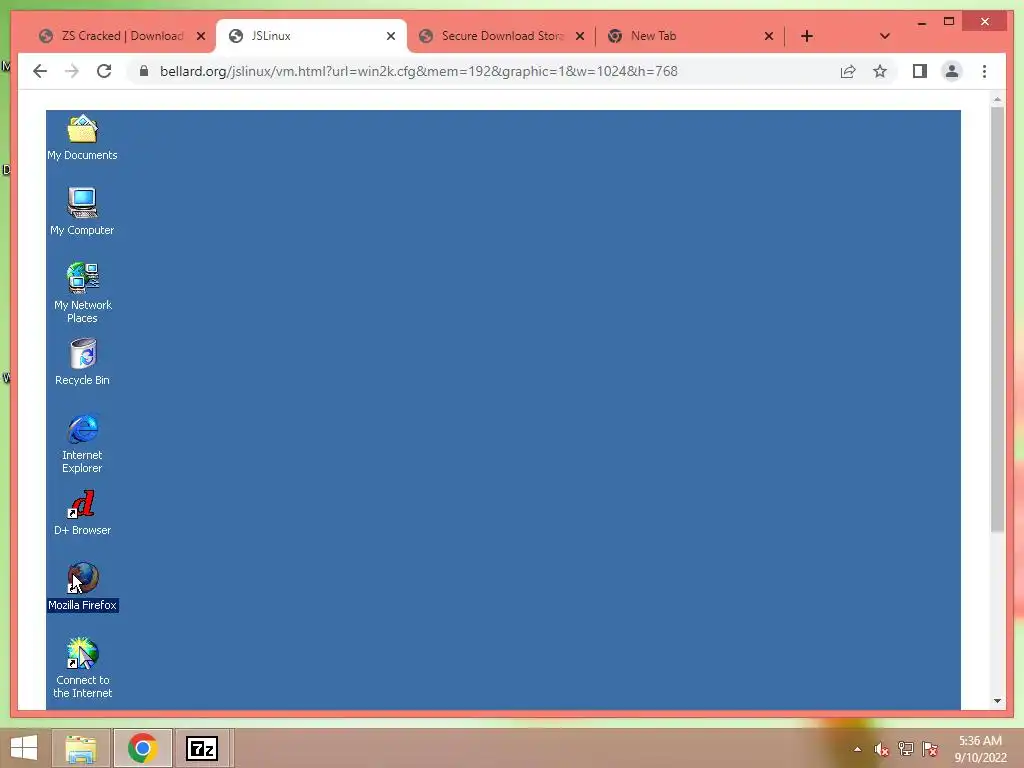Click the Chrome taskbar icon
The height and width of the screenshot is (768, 1024).
pyautogui.click(x=143, y=748)
